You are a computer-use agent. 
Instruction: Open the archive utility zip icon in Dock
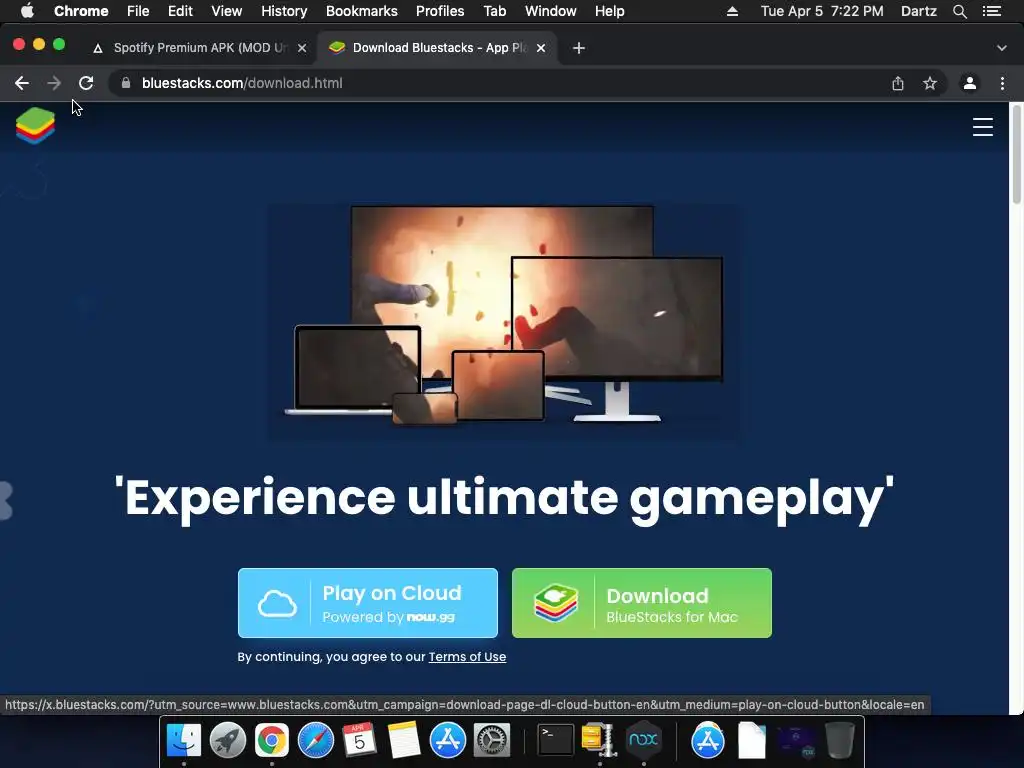coord(599,740)
